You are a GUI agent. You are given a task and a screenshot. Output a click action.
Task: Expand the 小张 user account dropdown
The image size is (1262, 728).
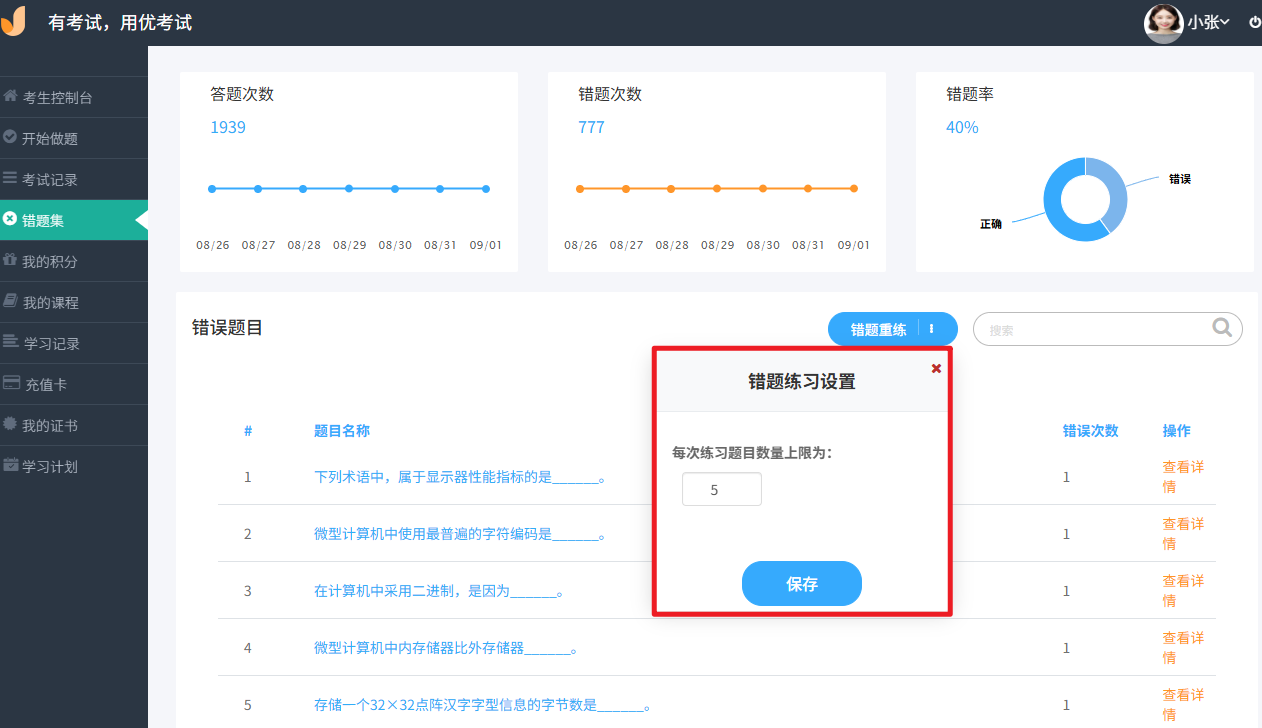1211,22
